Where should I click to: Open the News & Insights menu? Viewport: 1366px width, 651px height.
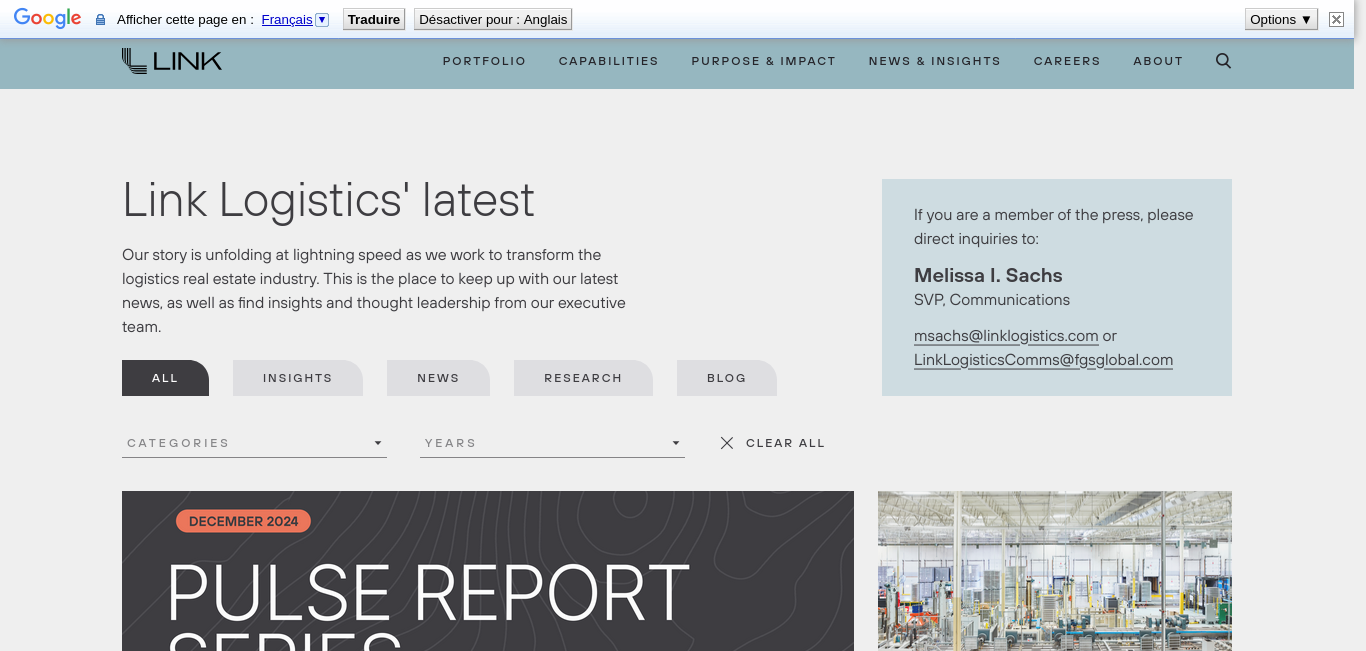click(935, 61)
